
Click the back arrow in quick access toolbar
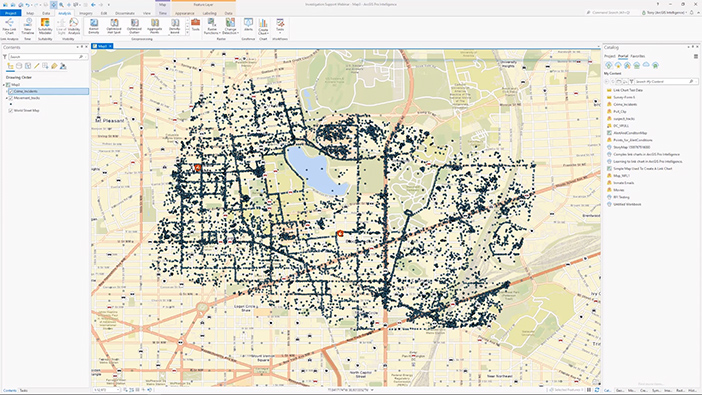point(93,4)
